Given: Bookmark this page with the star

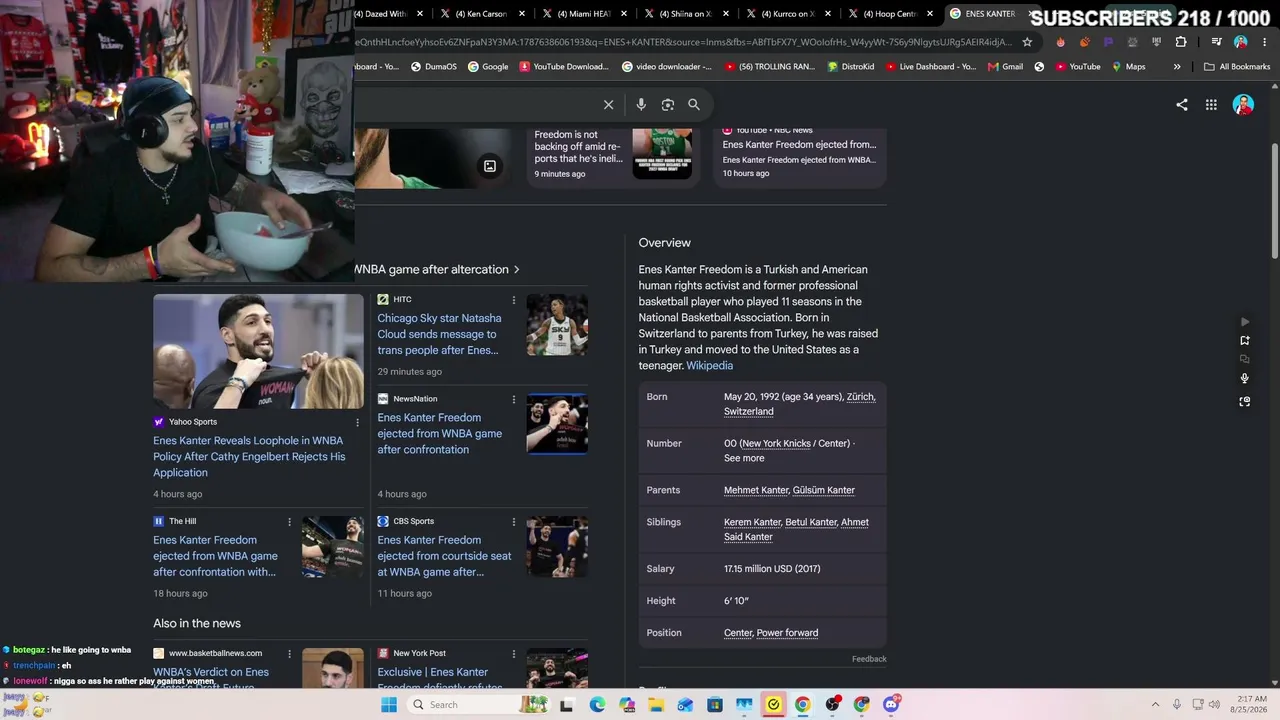Looking at the screenshot, I should tap(1027, 42).
